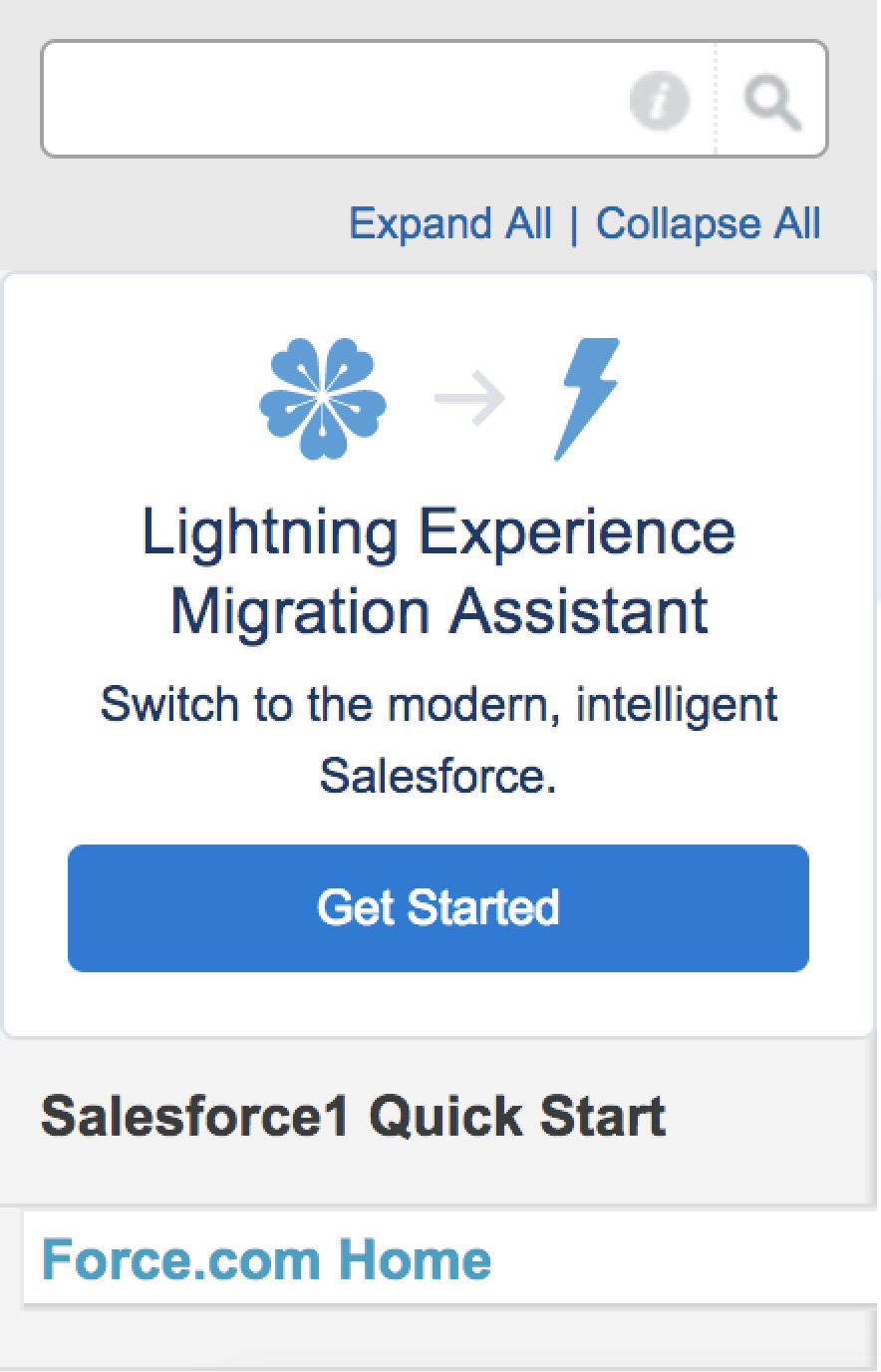The width and height of the screenshot is (881, 1372).
Task: Click the 'Lightning Experience' heading line
Action: click(439, 531)
